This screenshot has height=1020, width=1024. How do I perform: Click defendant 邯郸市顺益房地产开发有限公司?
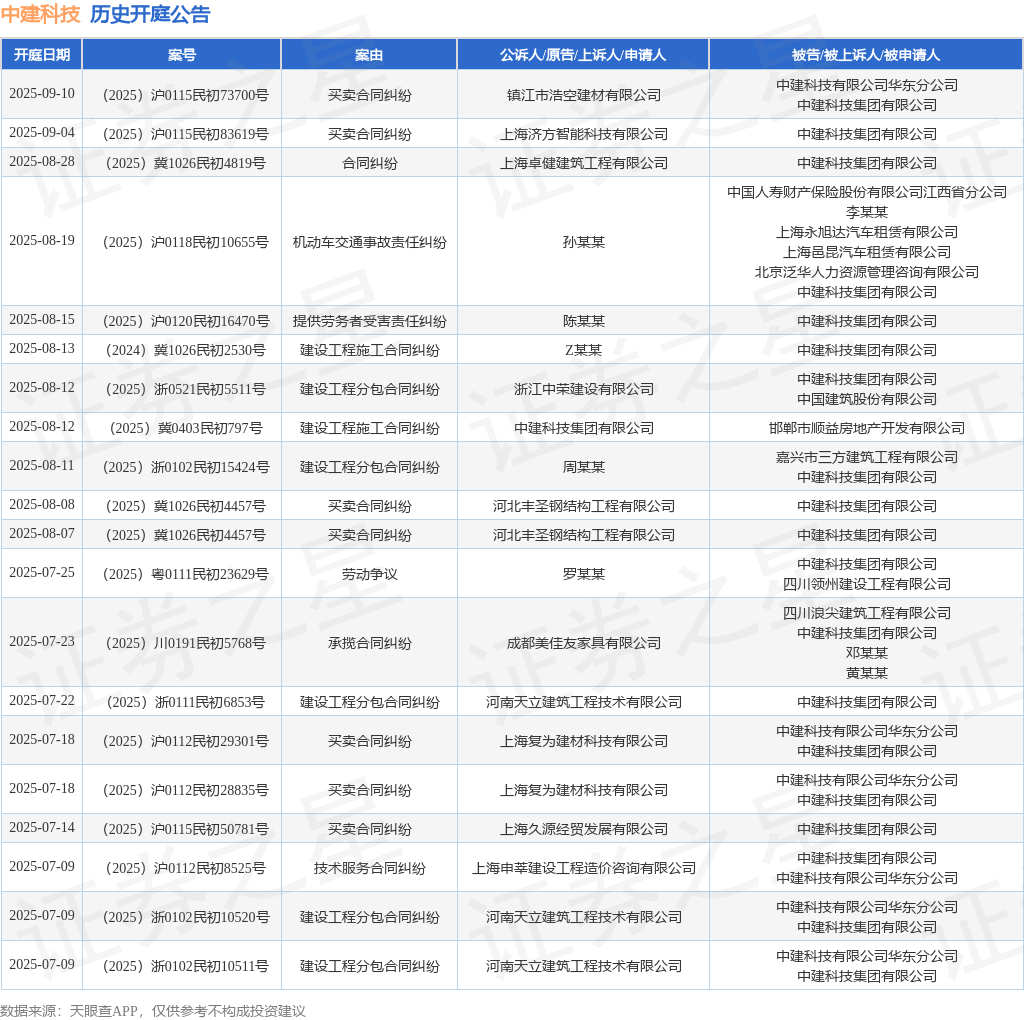(x=867, y=428)
